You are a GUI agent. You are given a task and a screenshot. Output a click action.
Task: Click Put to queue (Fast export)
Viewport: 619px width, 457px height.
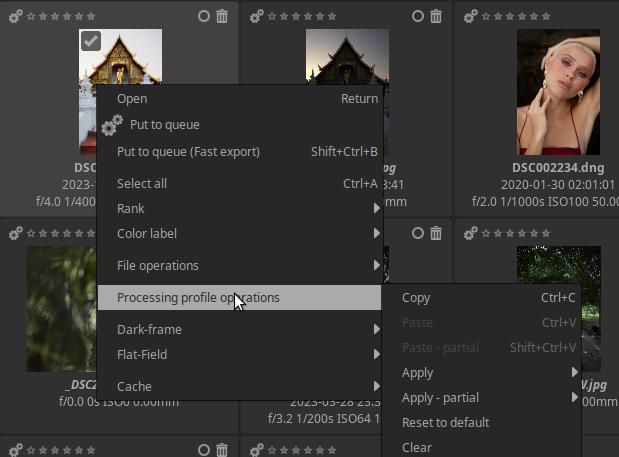(188, 151)
